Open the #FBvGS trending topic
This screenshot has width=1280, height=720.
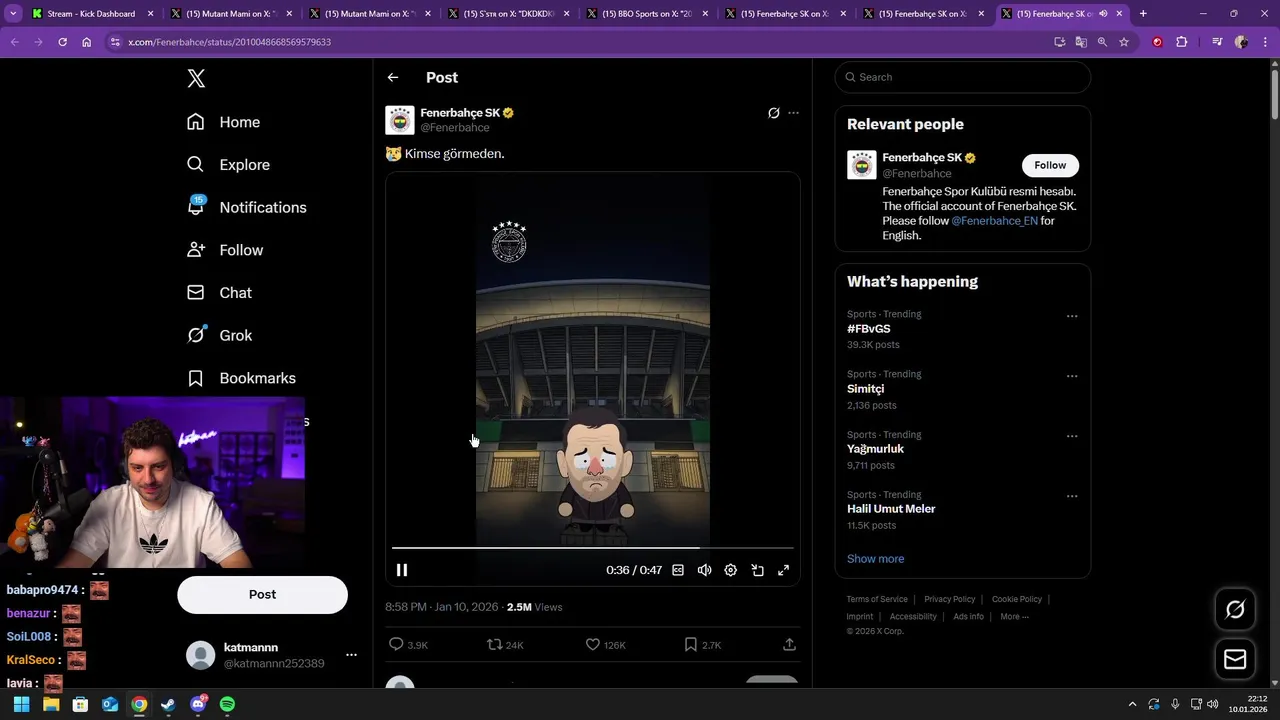tap(868, 329)
